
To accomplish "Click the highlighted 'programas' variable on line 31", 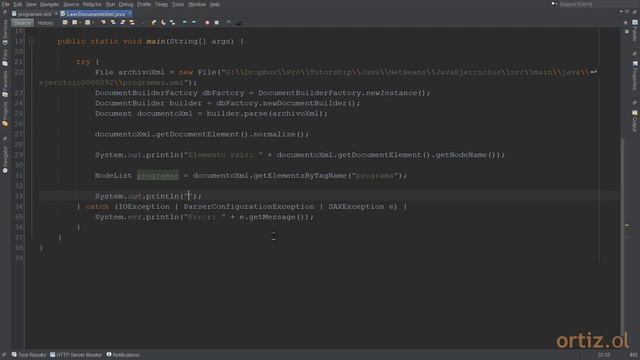I will 158,176.
